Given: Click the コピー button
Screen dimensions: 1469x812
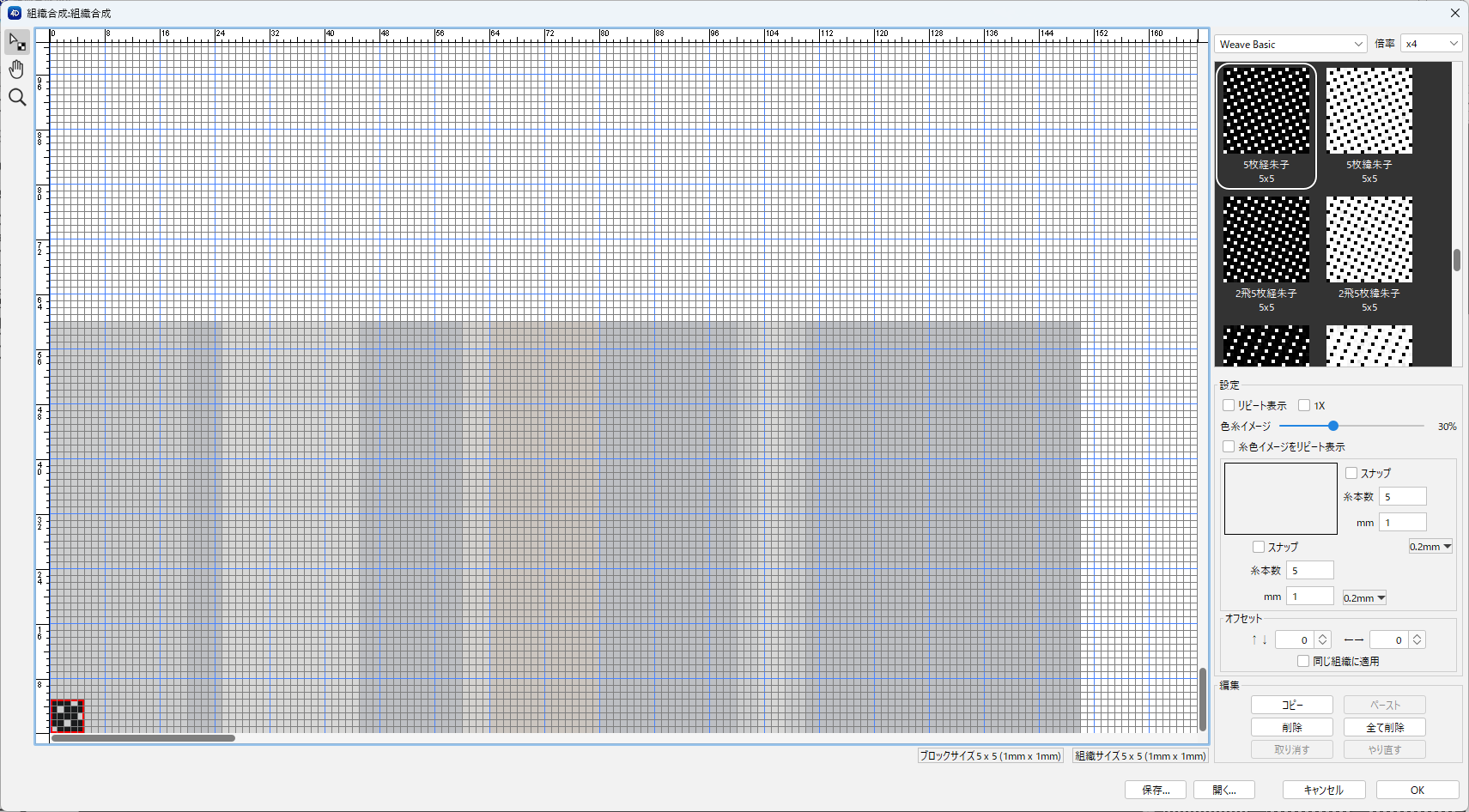Looking at the screenshot, I should [x=1291, y=705].
